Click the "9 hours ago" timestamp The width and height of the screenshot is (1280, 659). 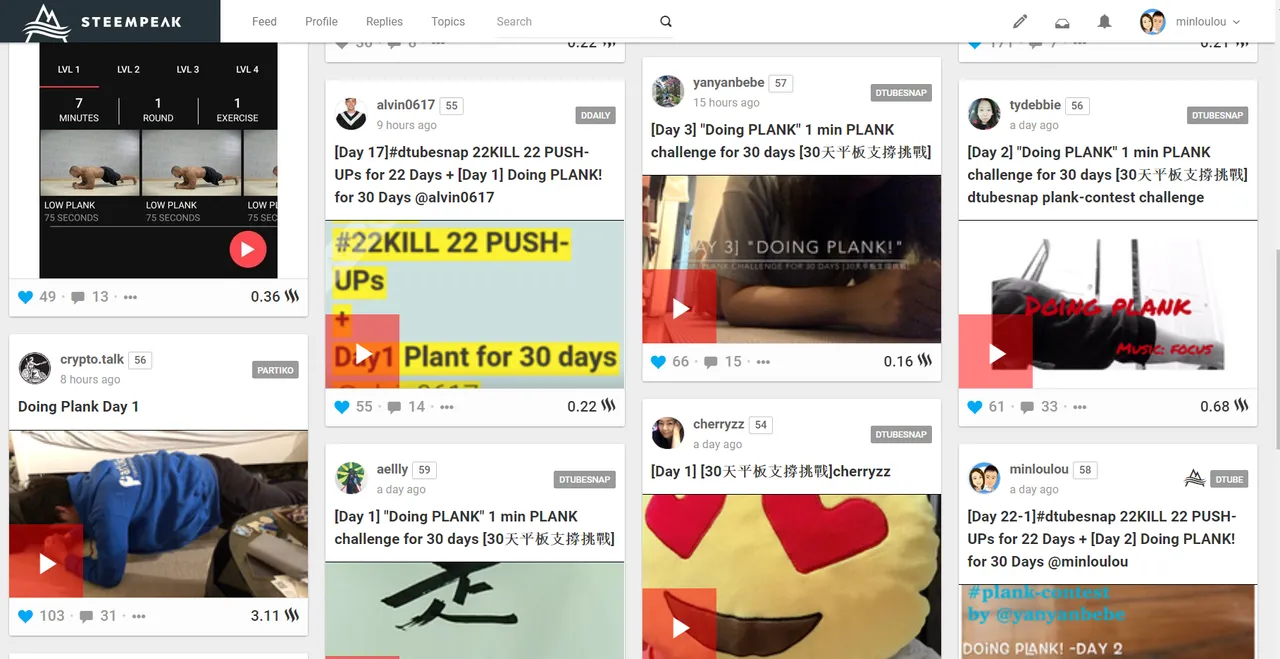tap(406, 125)
